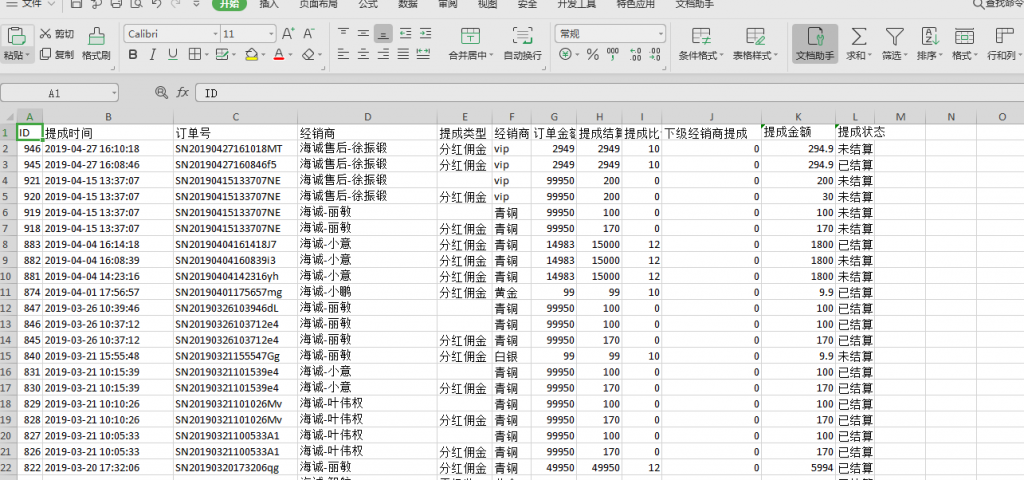
Task: Click the Paste clipboard icon
Action: point(17,35)
